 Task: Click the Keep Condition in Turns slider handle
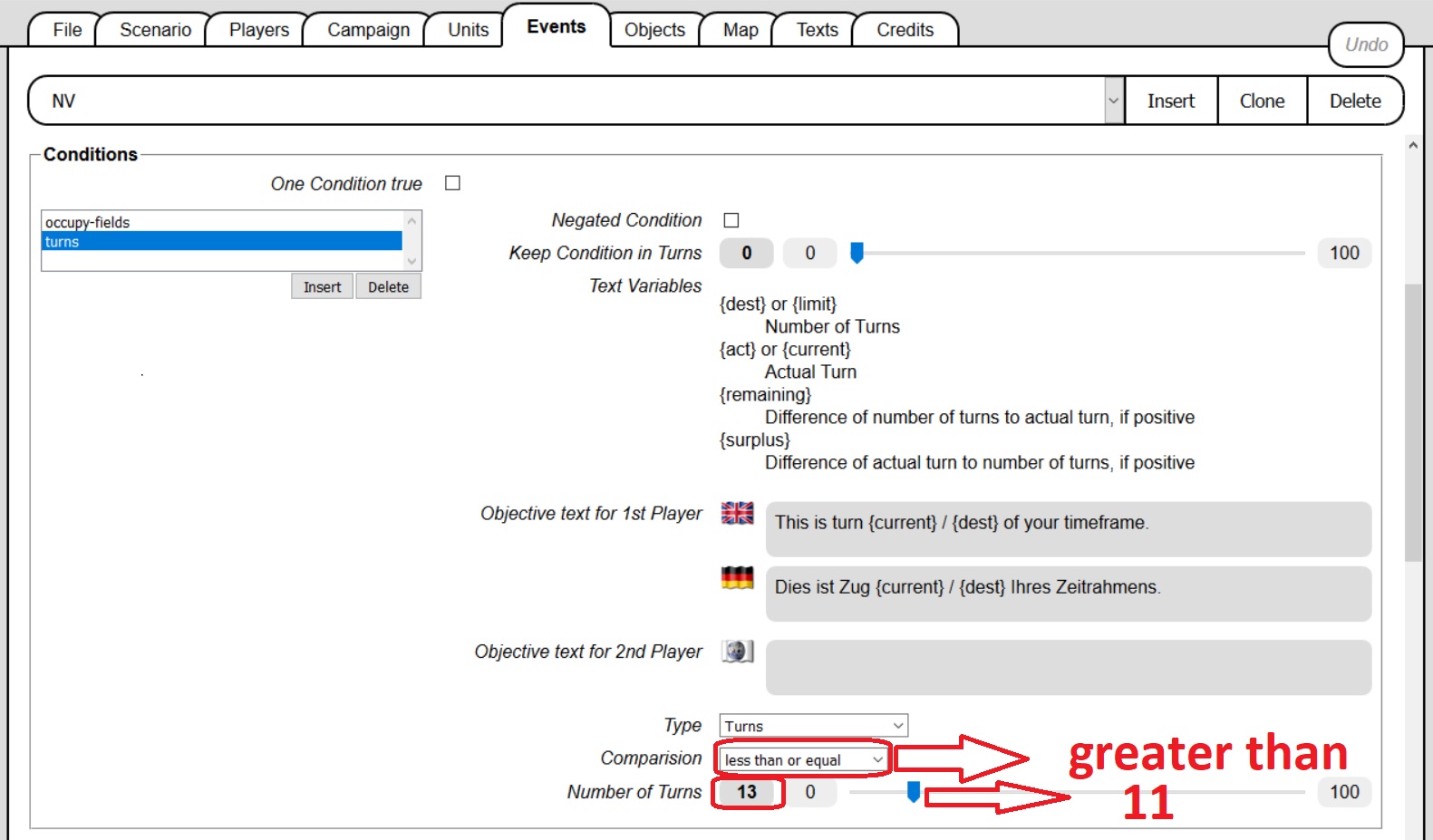[857, 253]
